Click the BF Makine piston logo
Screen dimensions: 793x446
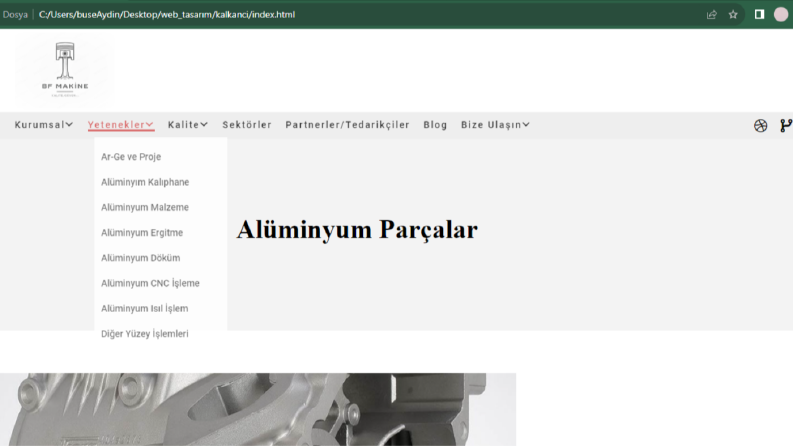click(65, 70)
